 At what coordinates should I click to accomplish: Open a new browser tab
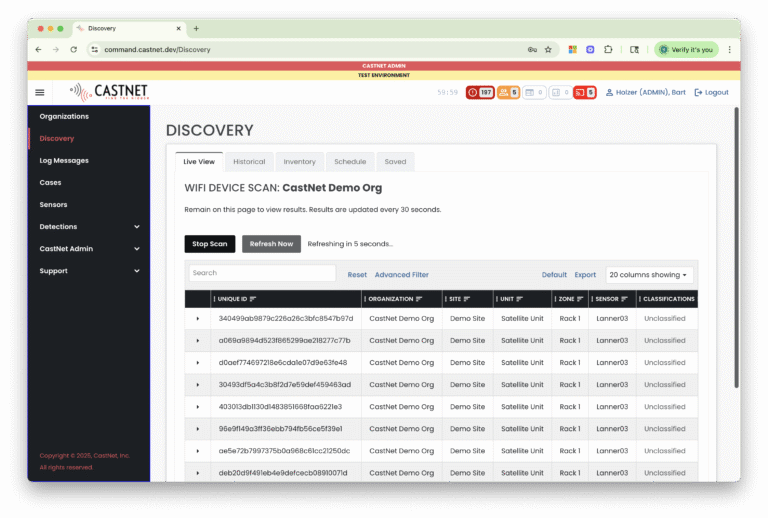(x=196, y=28)
